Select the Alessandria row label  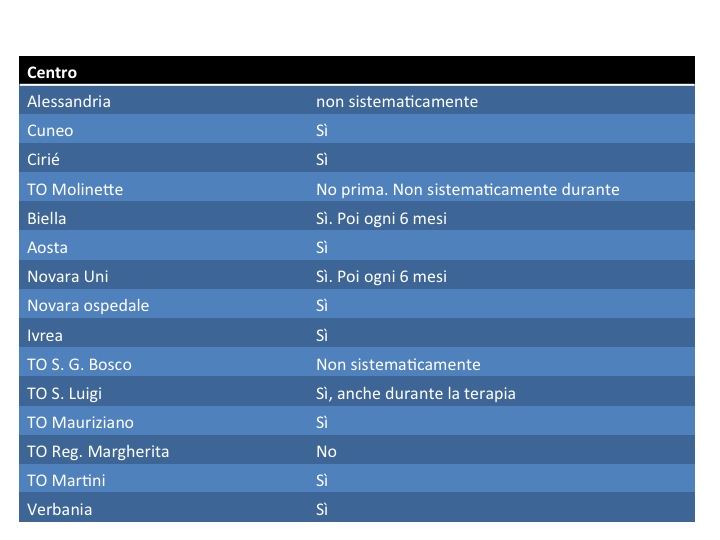[x=69, y=101]
